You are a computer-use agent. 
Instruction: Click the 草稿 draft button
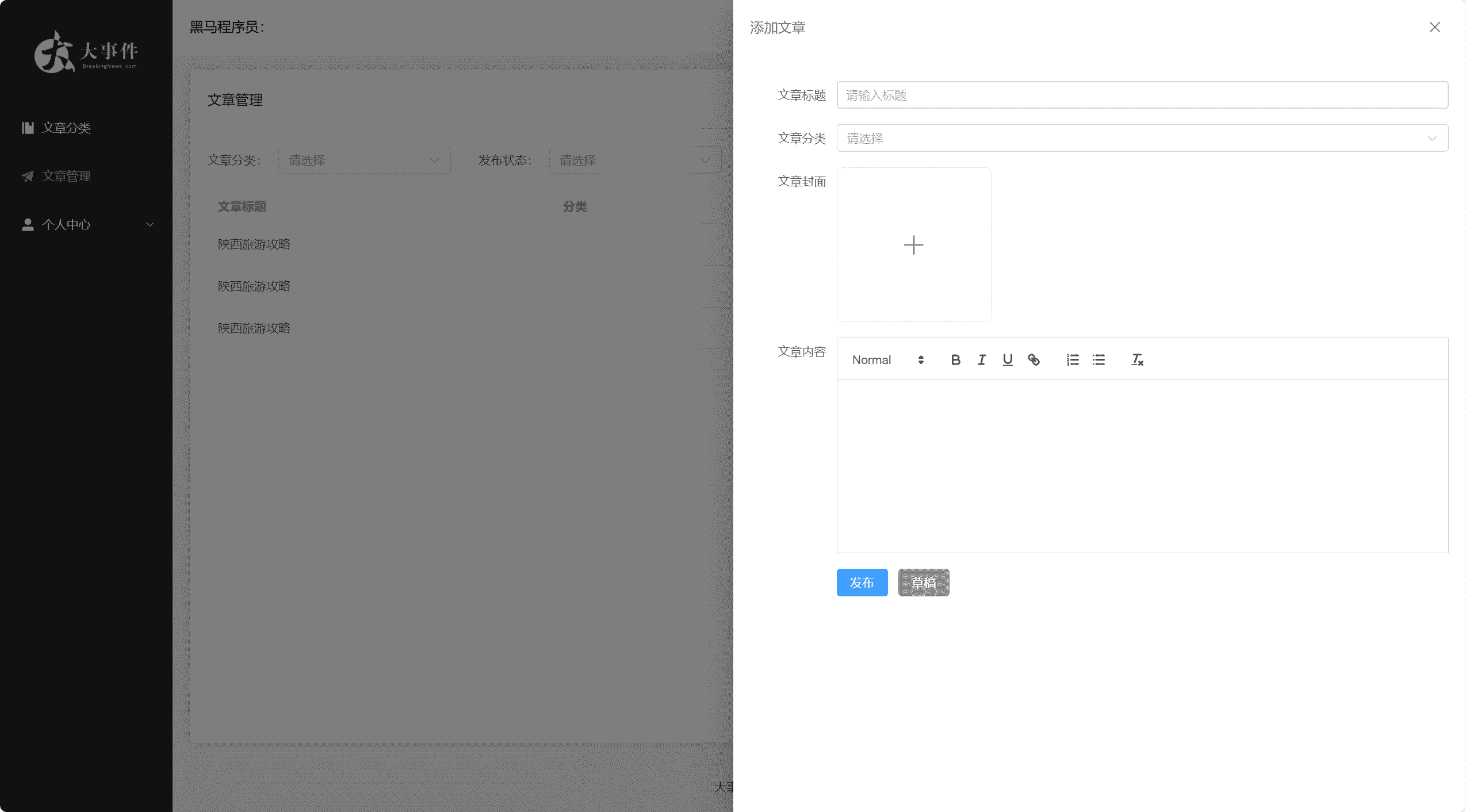[923, 583]
